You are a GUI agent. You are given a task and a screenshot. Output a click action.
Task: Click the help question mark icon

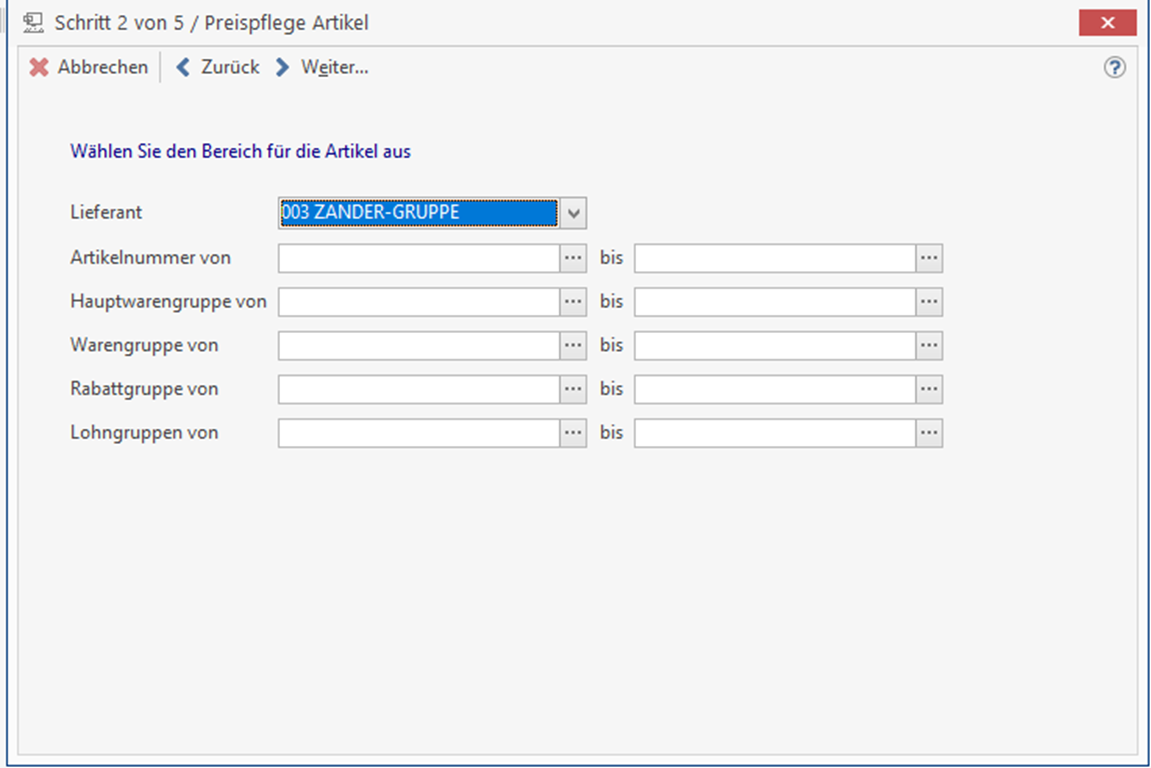[1114, 68]
